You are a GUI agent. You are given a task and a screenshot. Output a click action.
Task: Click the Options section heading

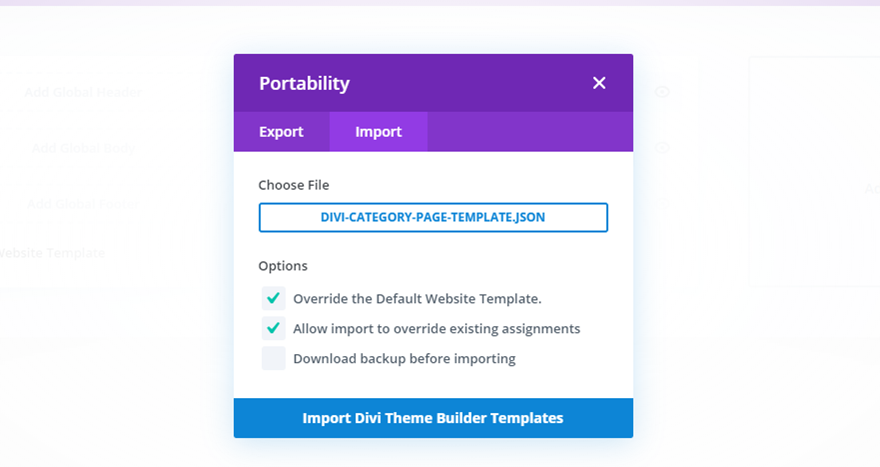pyautogui.click(x=283, y=266)
